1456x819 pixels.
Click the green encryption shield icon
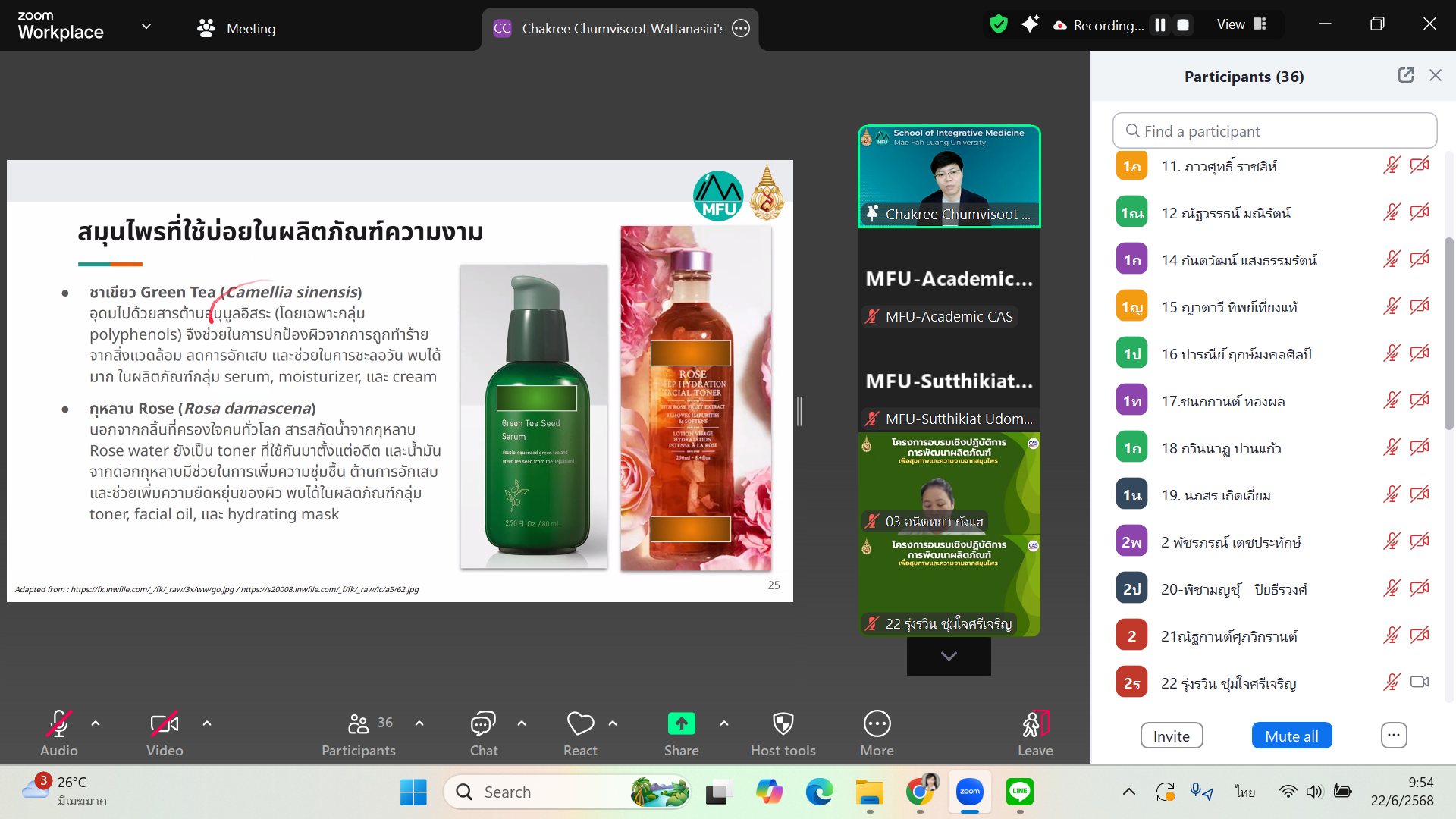pyautogui.click(x=999, y=24)
